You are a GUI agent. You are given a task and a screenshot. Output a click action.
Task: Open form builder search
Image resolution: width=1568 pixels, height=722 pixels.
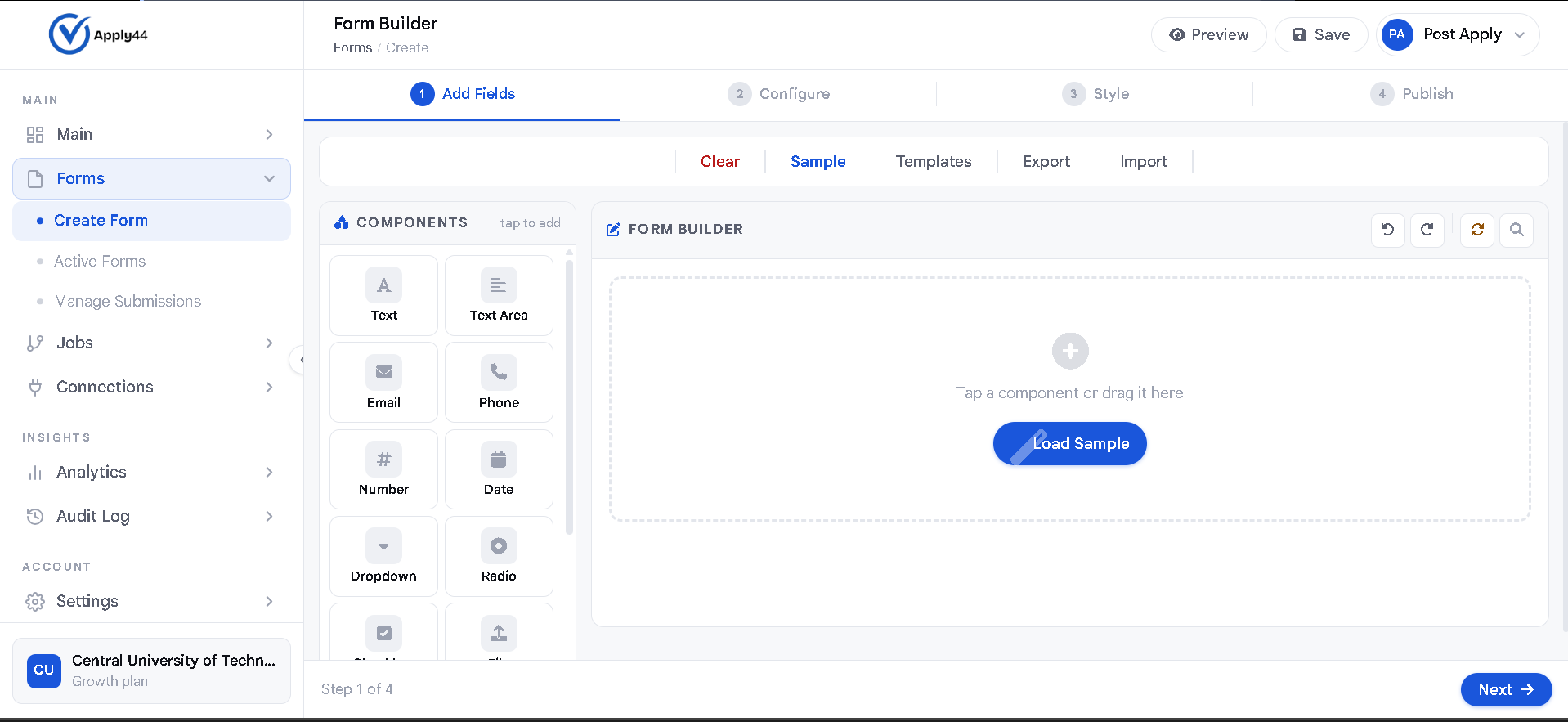[1516, 230]
